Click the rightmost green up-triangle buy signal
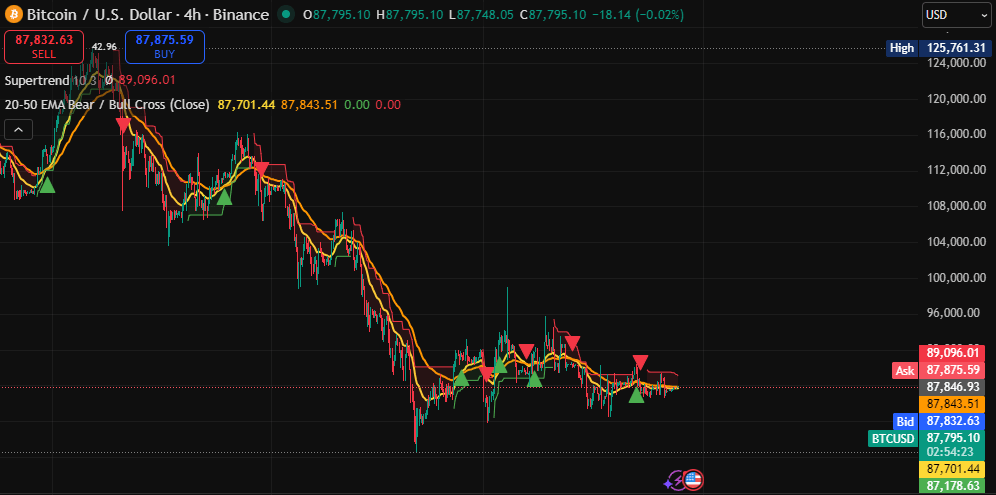 (636, 395)
